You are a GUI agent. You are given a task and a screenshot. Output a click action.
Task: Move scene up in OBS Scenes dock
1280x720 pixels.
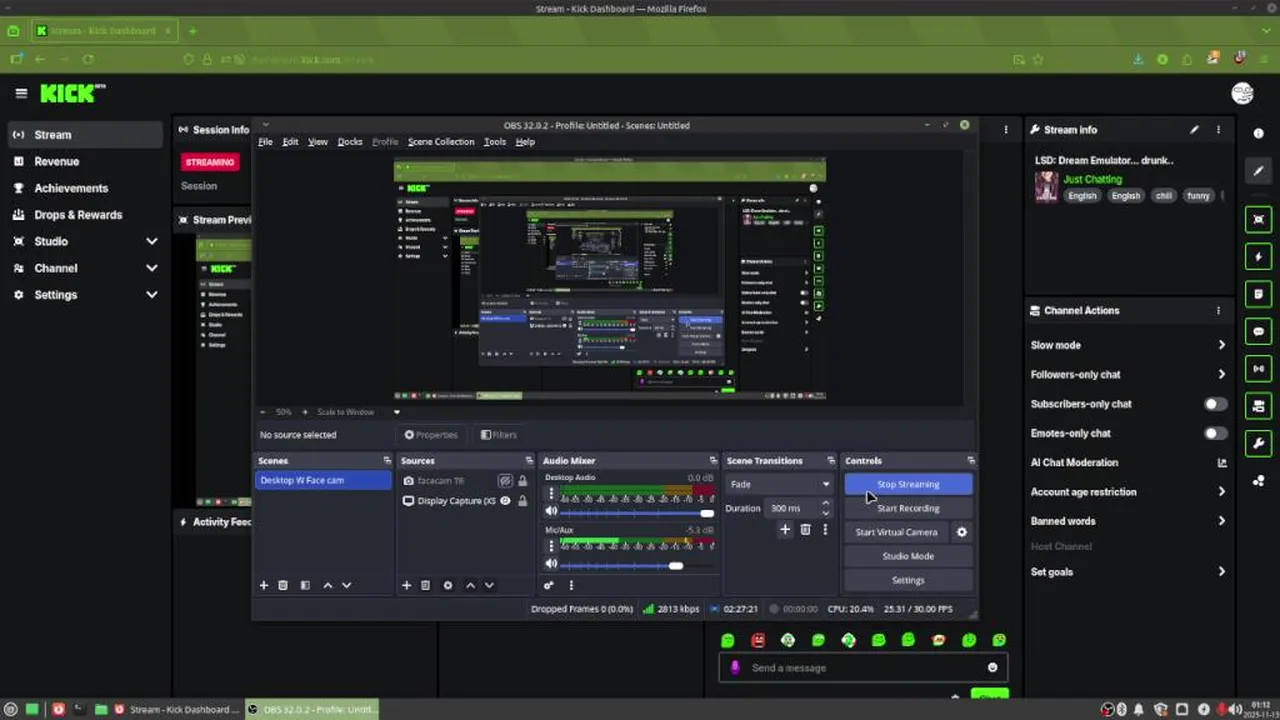[x=327, y=585]
